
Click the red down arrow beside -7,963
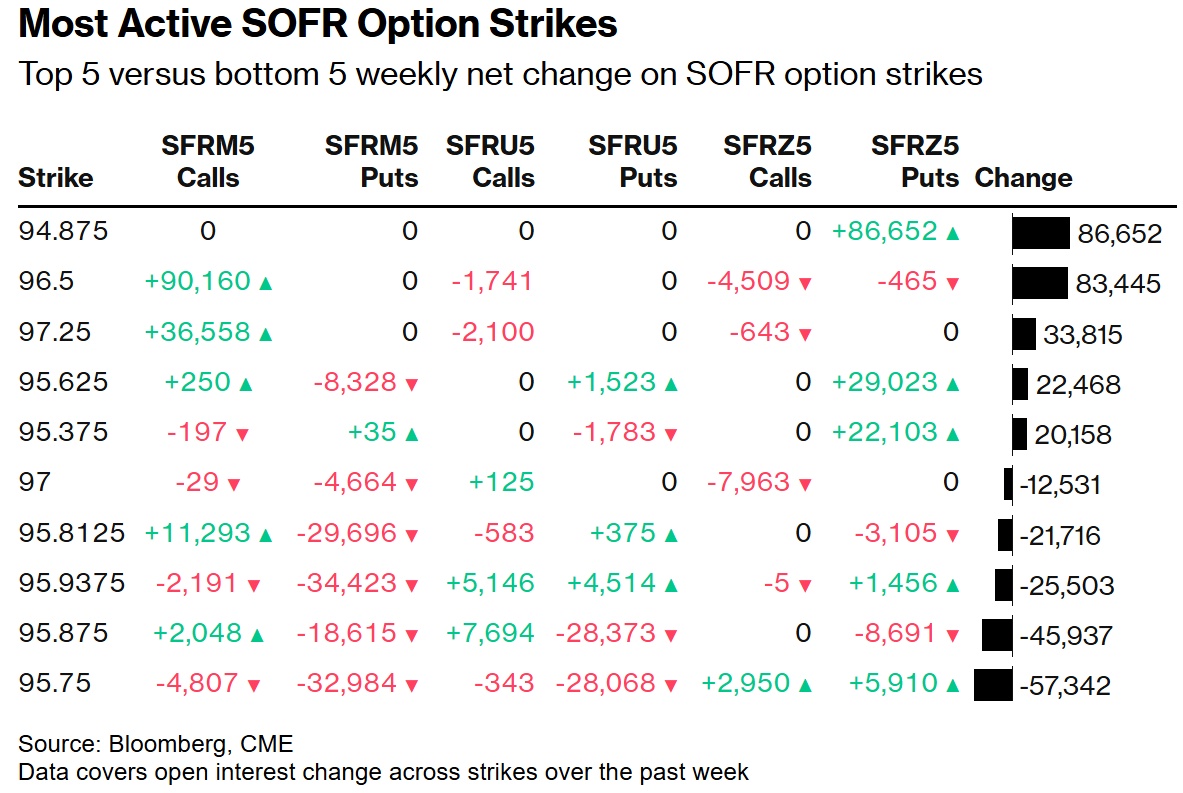(805, 485)
